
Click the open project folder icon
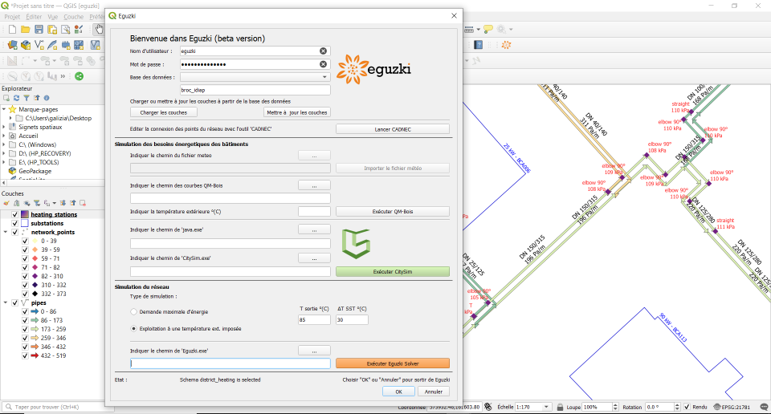pyautogui.click(x=25, y=30)
